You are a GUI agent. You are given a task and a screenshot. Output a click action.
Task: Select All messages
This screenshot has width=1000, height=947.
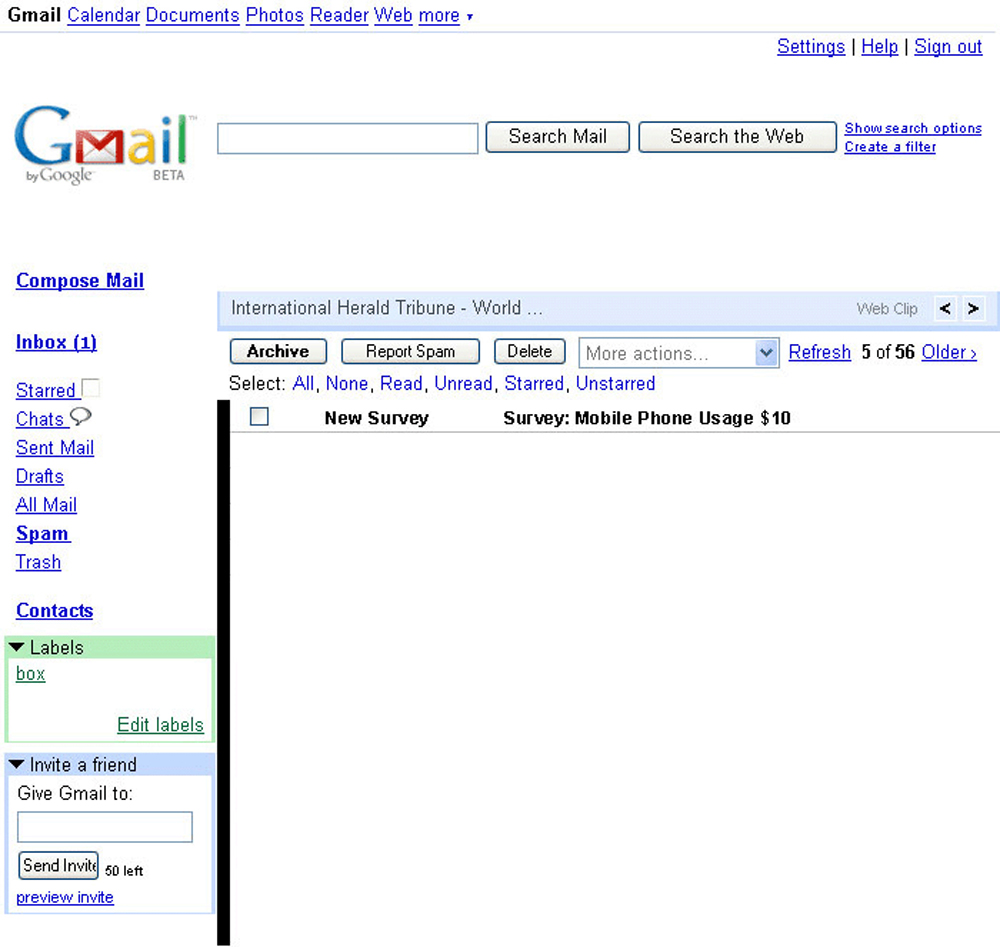coord(303,383)
